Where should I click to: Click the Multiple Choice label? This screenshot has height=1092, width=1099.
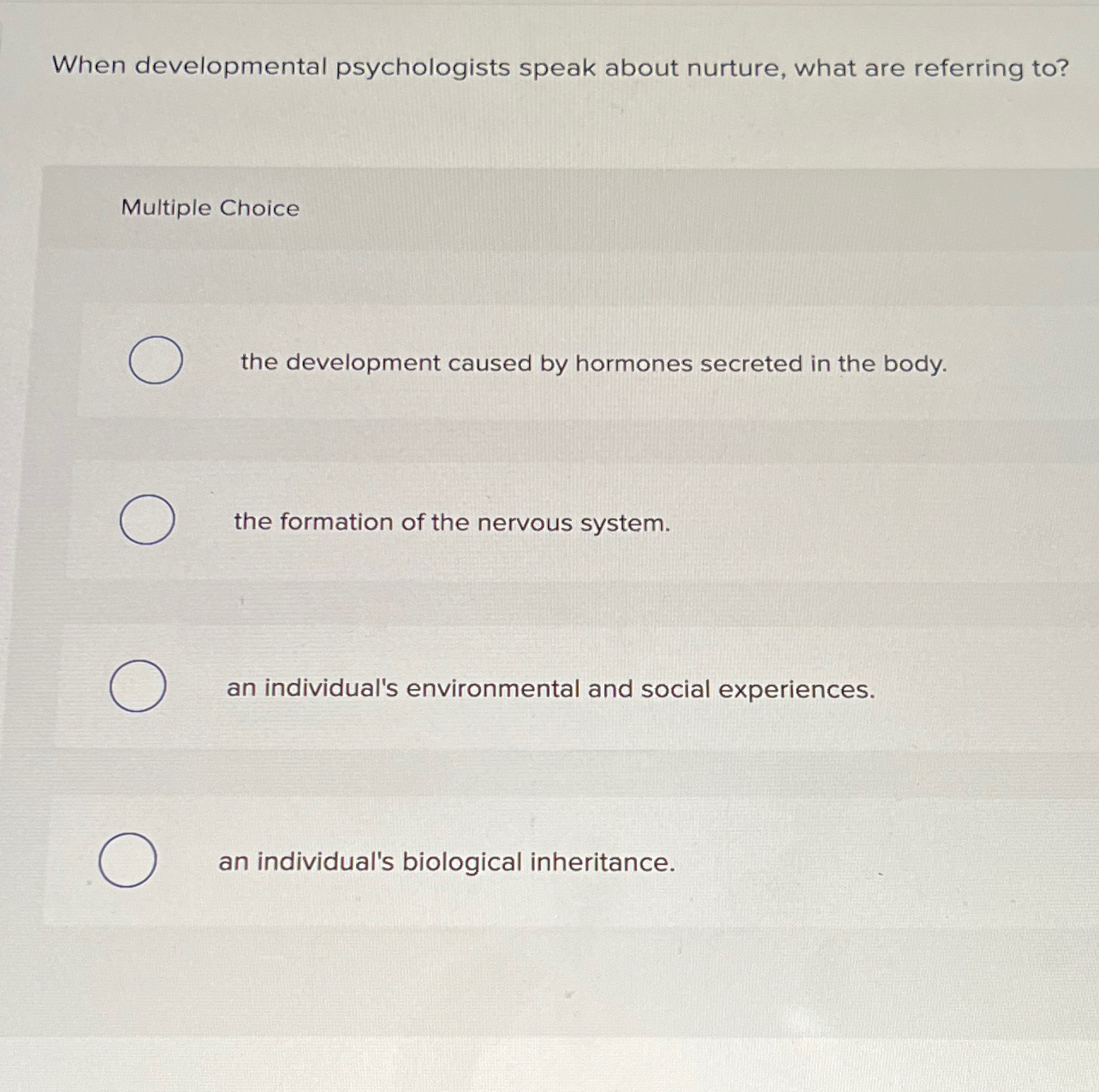click(x=209, y=207)
